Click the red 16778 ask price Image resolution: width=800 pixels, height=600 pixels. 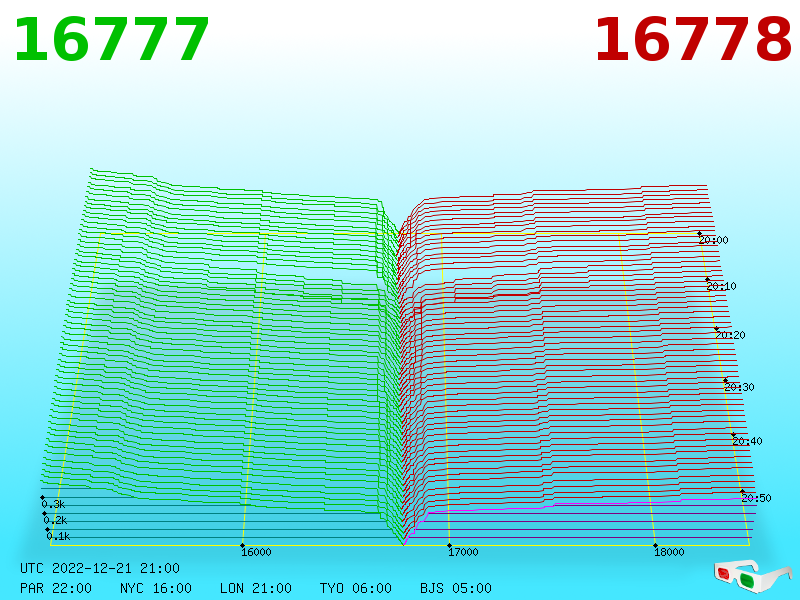(693, 40)
